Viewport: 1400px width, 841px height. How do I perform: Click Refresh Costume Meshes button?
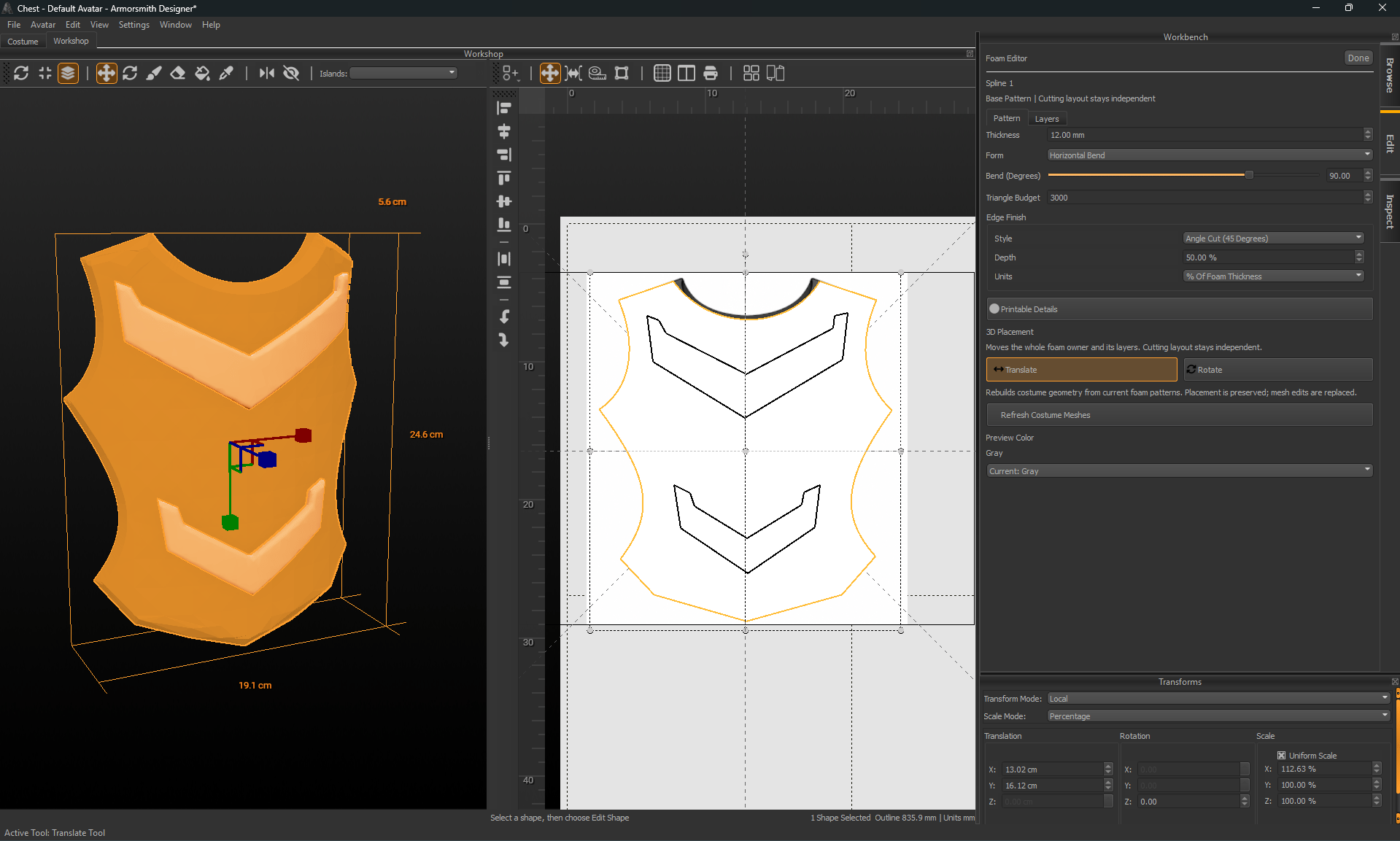tap(1180, 415)
